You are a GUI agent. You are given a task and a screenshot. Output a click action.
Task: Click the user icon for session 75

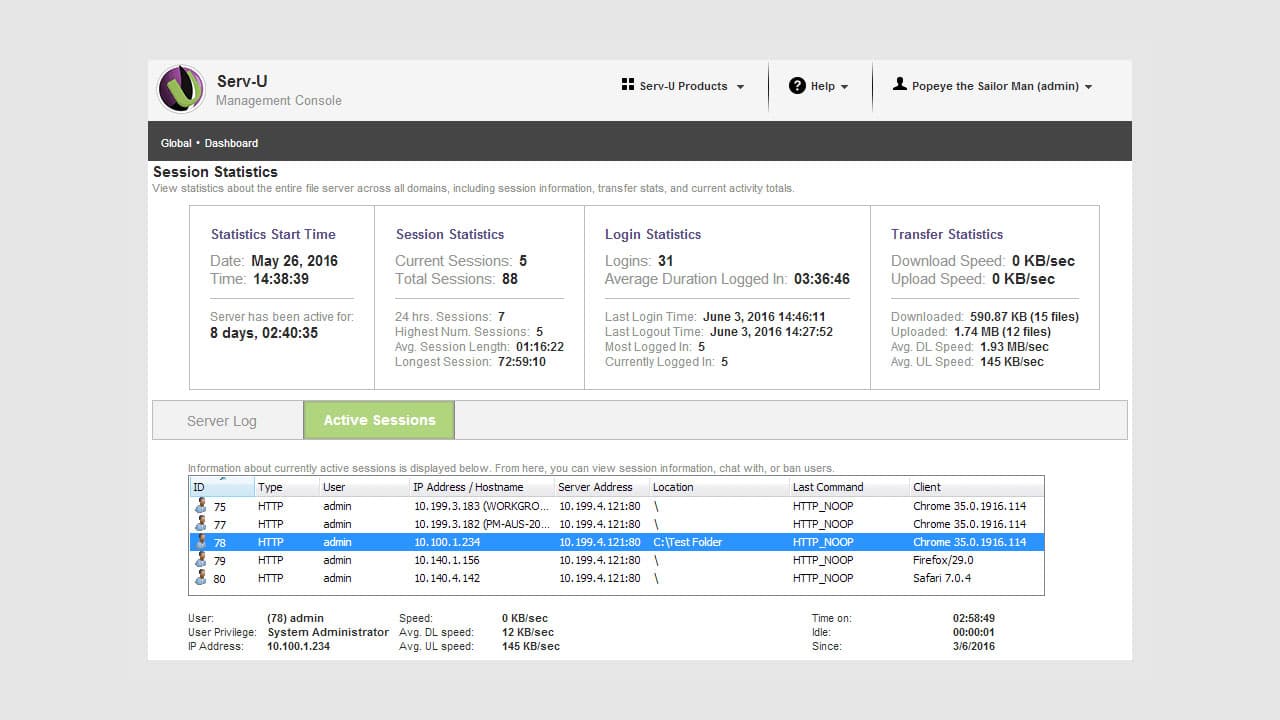(201, 506)
